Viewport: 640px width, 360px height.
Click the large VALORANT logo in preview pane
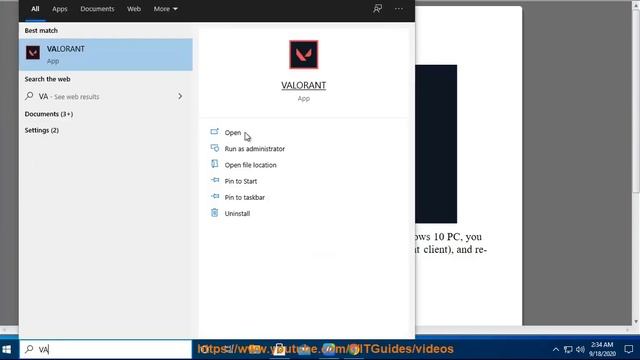pyautogui.click(x=304, y=55)
